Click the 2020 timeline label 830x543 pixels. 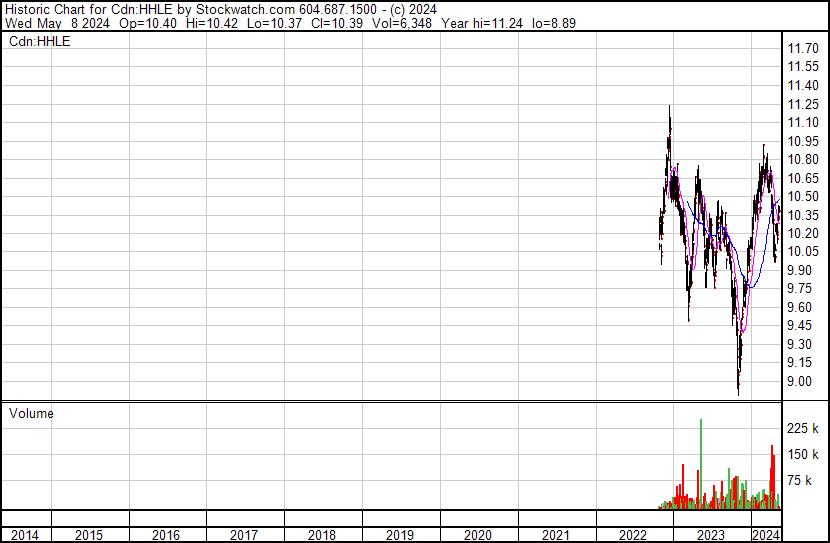(479, 535)
